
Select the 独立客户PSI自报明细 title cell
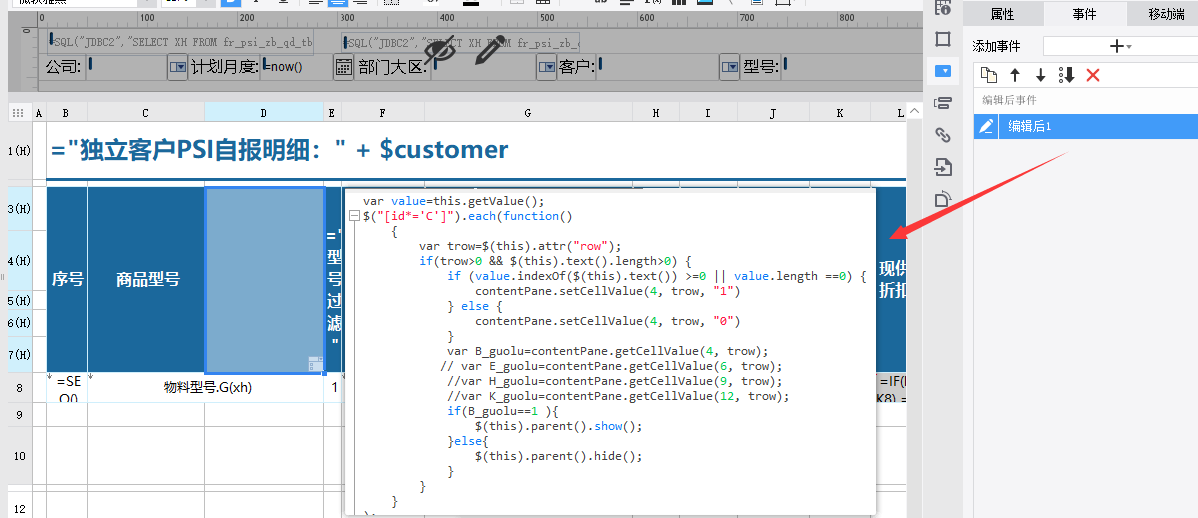[476, 149]
